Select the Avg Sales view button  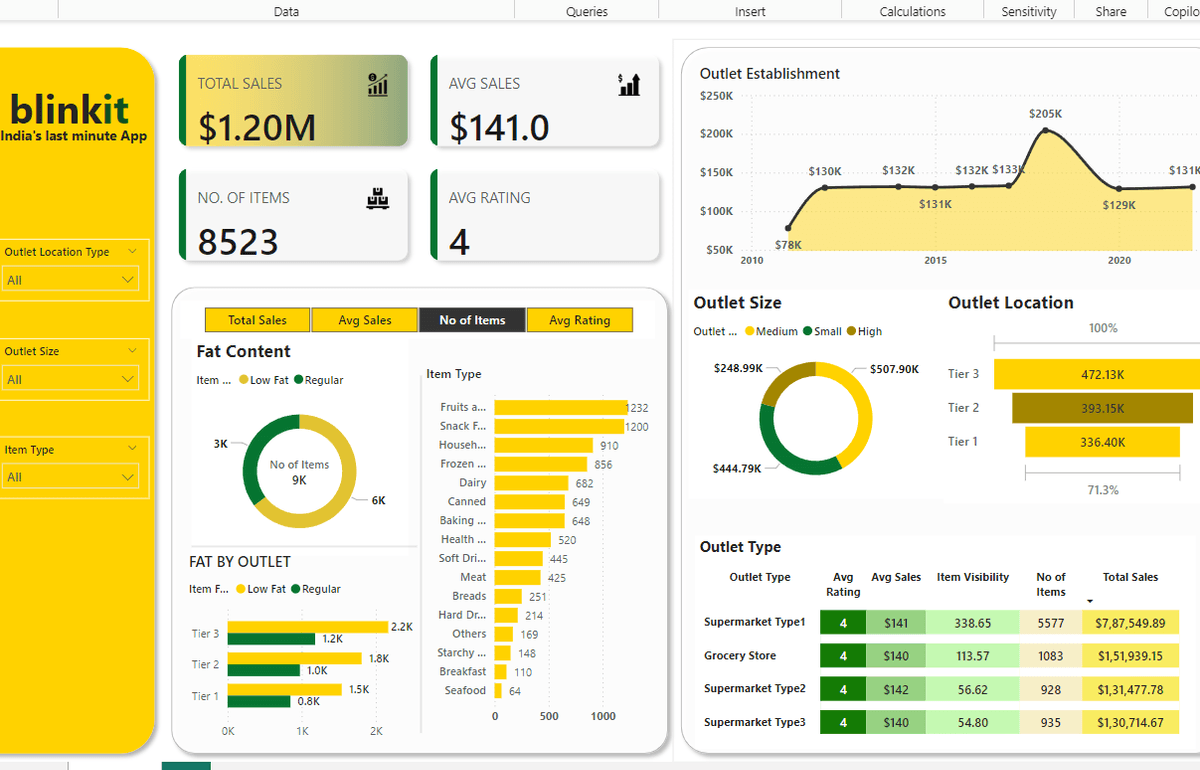[x=364, y=319]
